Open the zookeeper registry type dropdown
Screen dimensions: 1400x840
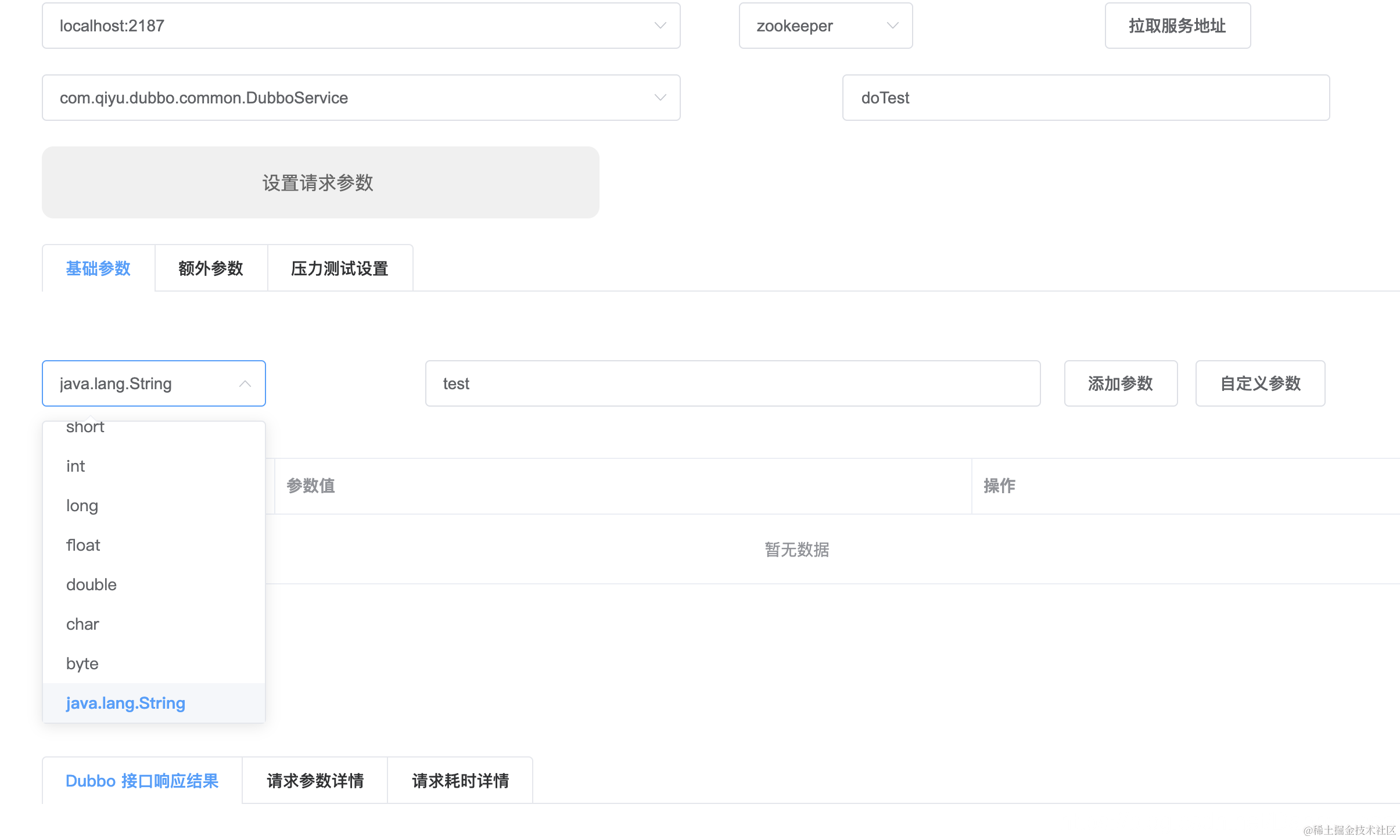pos(825,26)
